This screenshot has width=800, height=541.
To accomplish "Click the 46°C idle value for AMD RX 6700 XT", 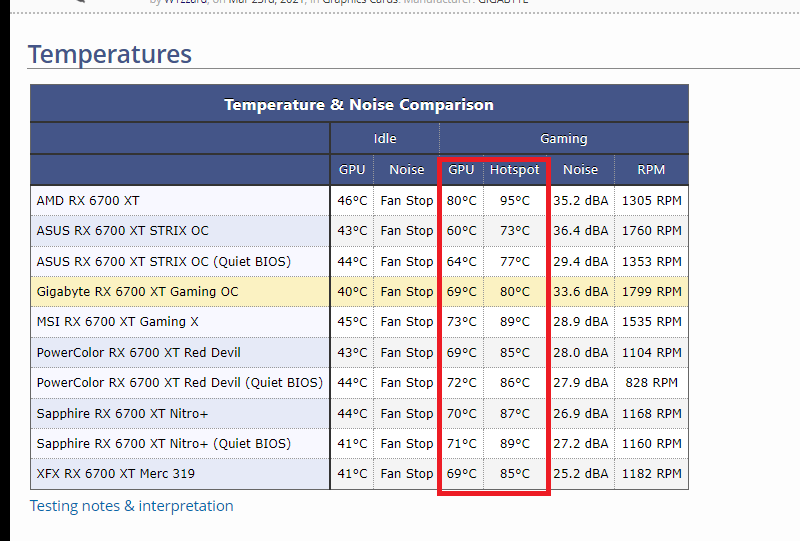I will click(x=352, y=201).
